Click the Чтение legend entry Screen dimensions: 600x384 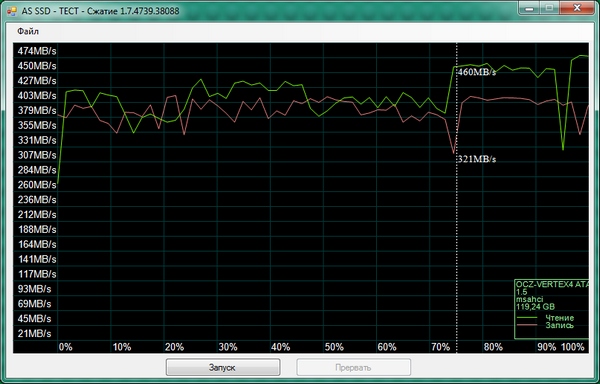click(x=559, y=318)
